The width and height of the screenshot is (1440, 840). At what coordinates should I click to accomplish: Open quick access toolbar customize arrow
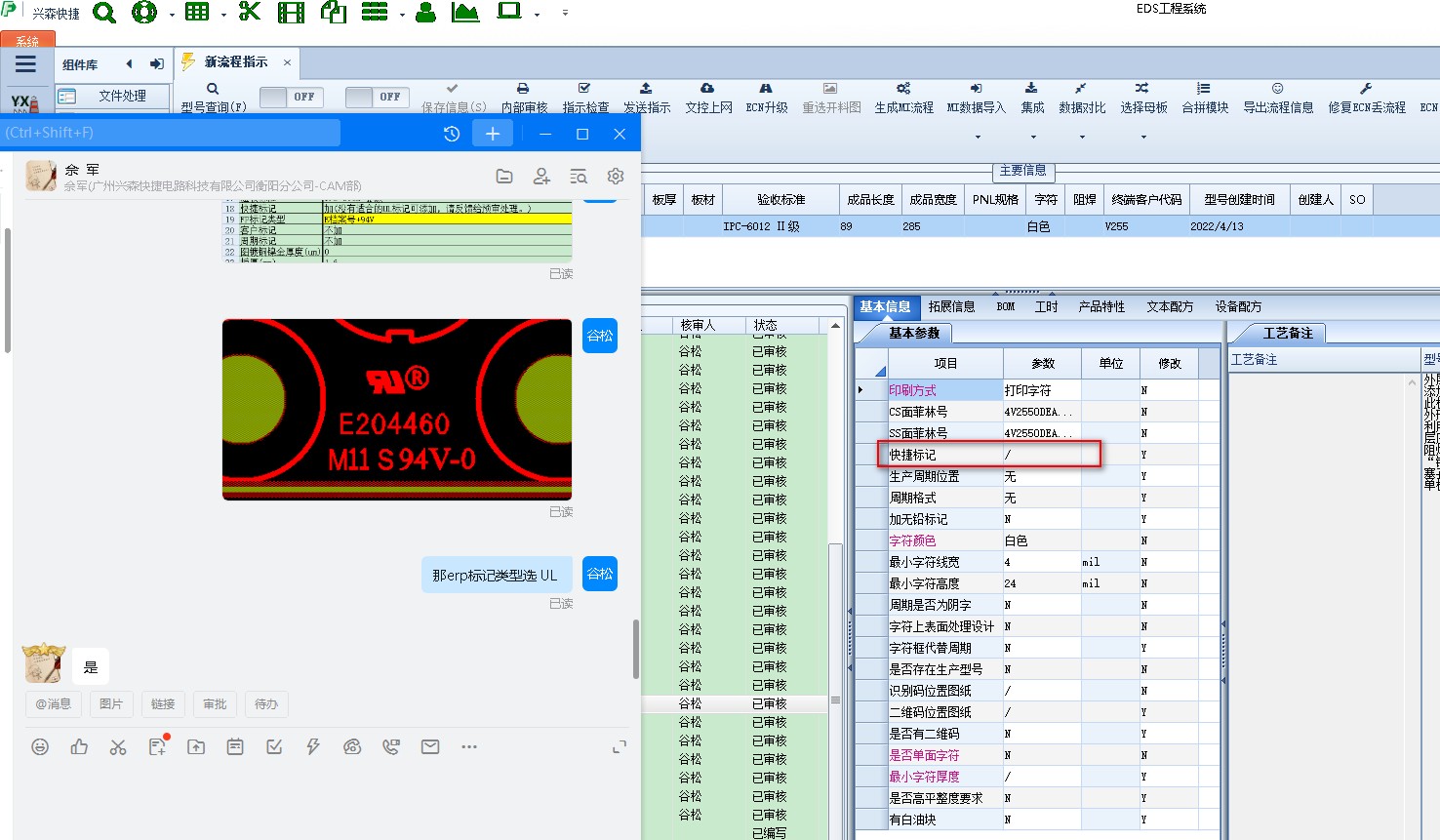pyautogui.click(x=565, y=14)
